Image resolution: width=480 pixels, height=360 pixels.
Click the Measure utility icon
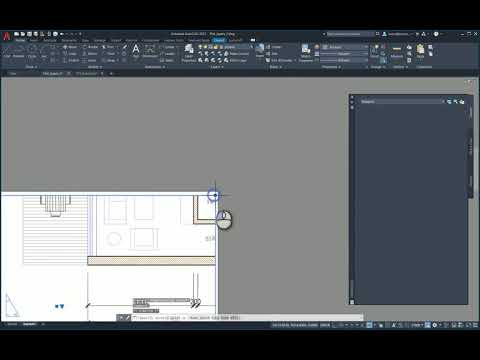pos(397,51)
